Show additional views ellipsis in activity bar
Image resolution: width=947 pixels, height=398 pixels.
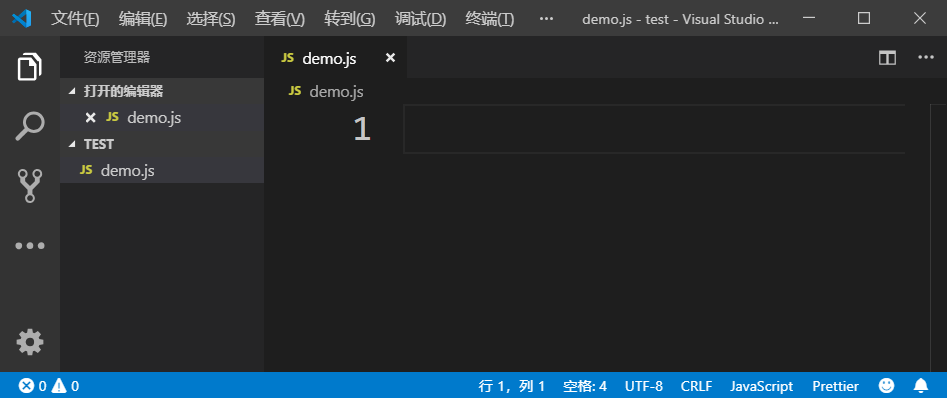(x=30, y=246)
